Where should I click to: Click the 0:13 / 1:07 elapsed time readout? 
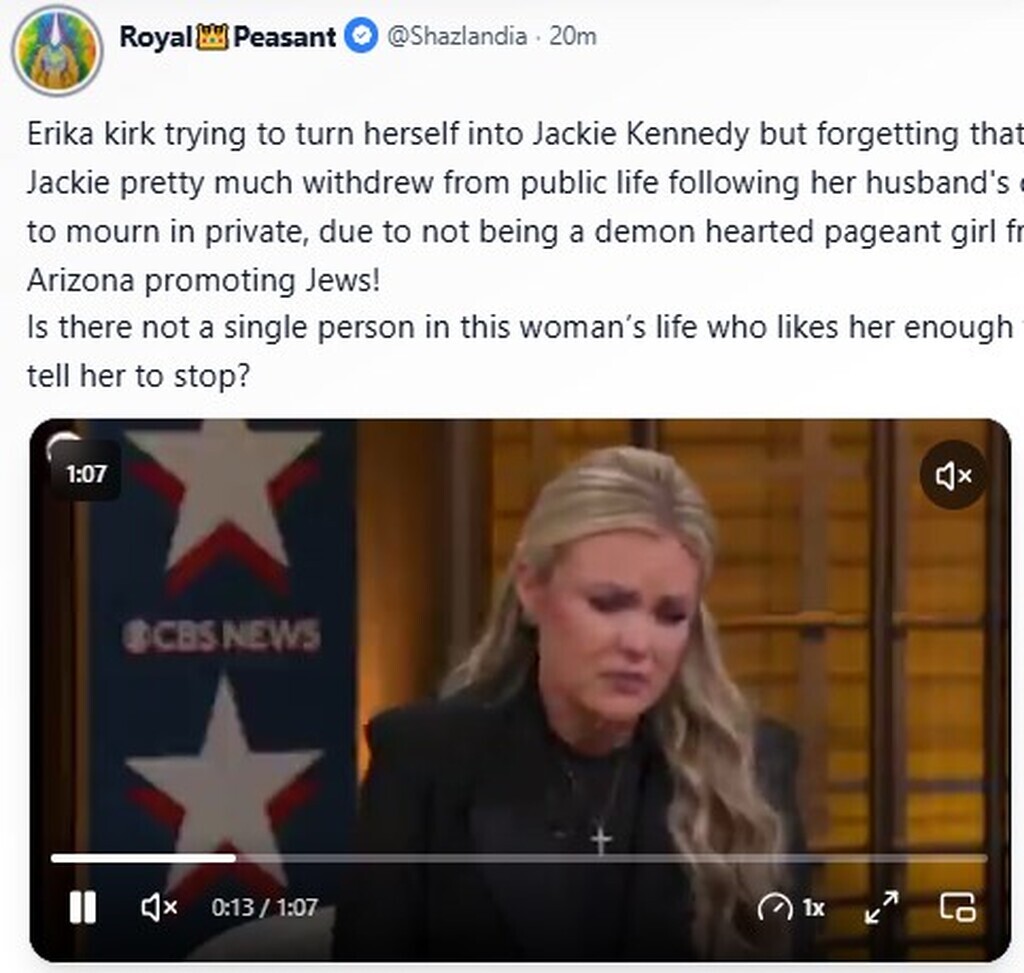[264, 908]
